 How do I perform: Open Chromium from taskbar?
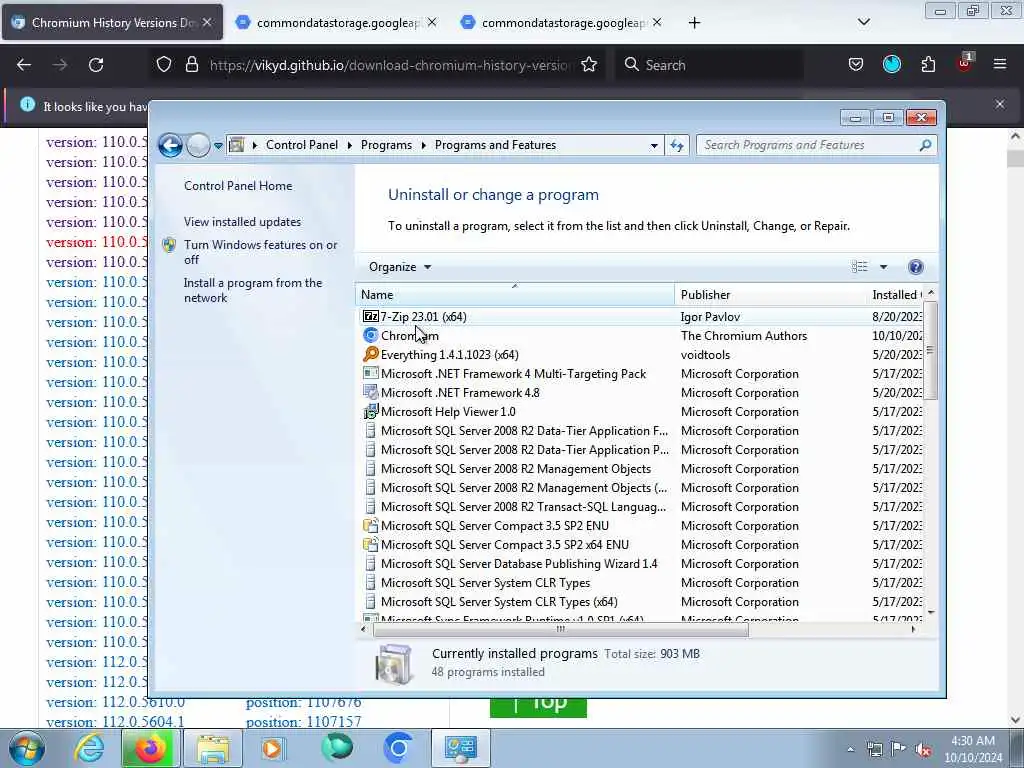pos(398,748)
